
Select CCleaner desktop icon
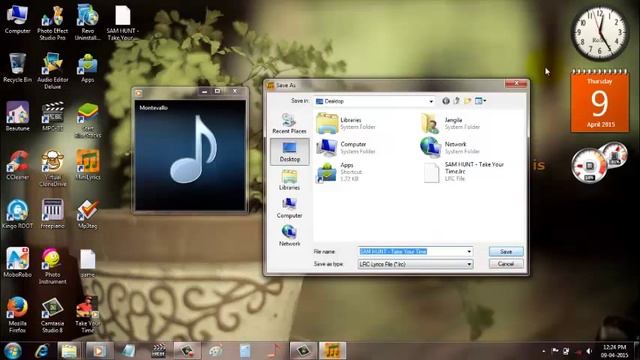(17, 165)
